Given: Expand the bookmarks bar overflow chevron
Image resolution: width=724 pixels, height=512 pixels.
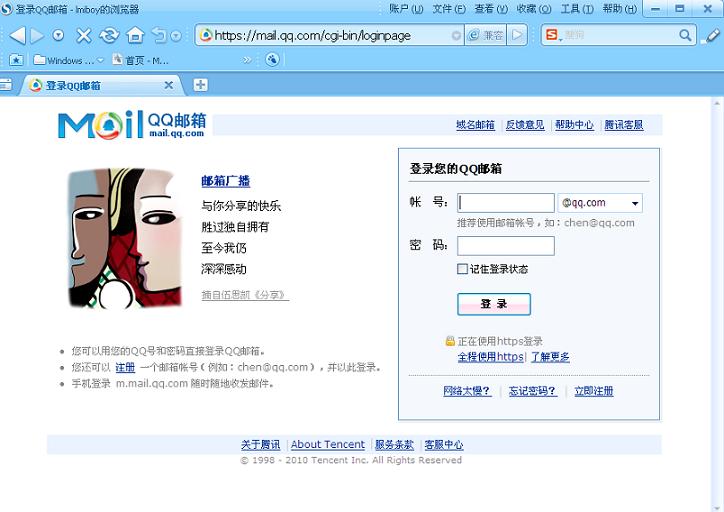Looking at the screenshot, I should click(247, 60).
